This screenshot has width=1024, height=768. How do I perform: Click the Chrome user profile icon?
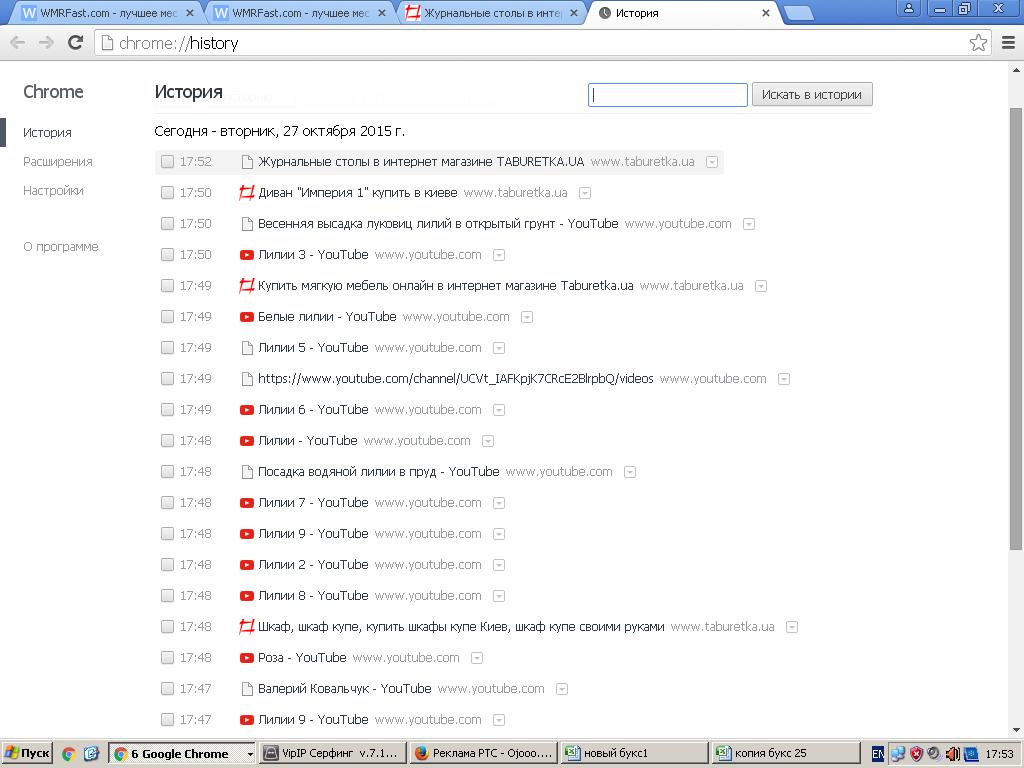tap(908, 8)
